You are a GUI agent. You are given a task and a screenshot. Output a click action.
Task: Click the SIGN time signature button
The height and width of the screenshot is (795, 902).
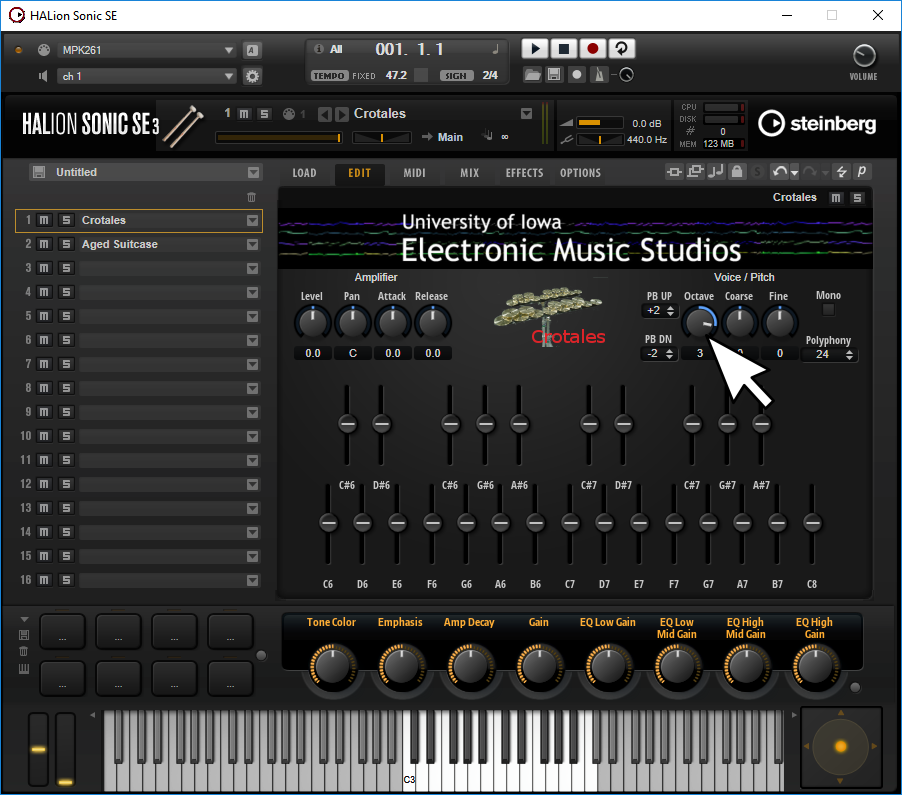coord(456,75)
